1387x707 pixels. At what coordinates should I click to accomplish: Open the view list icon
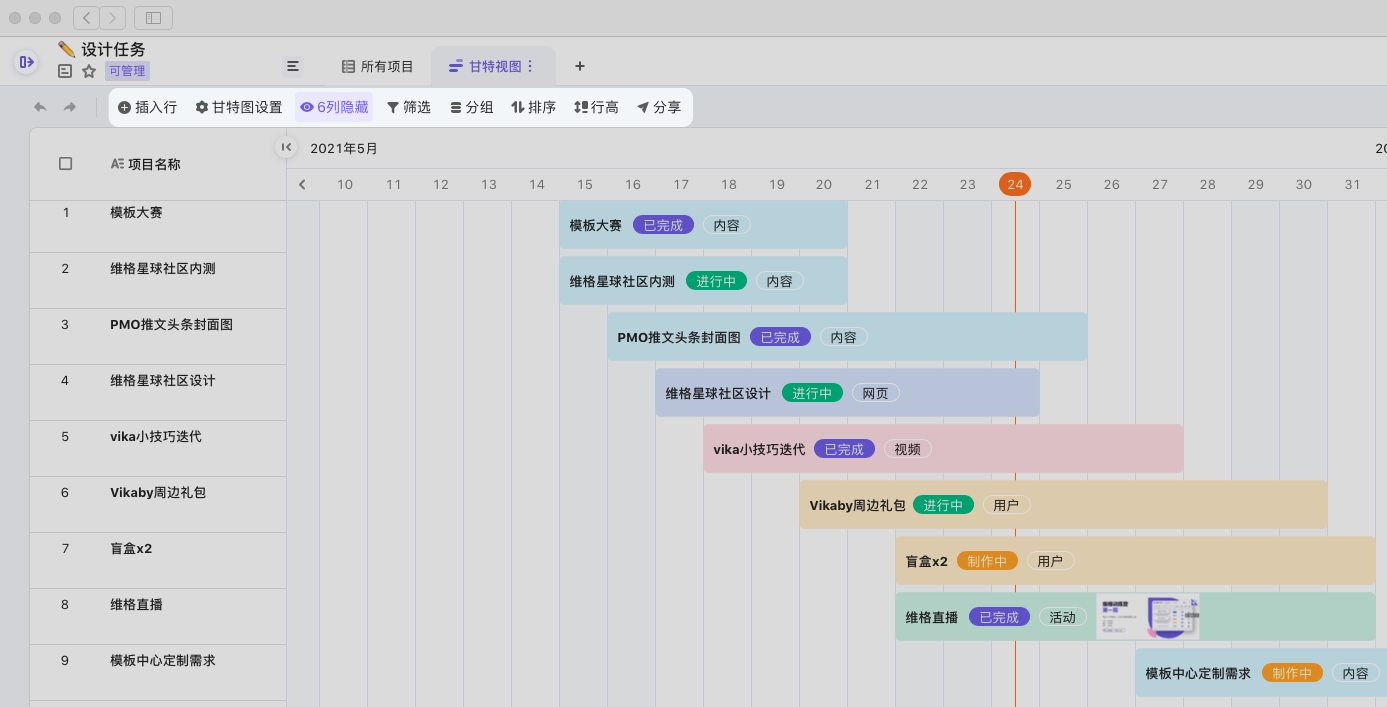[293, 66]
